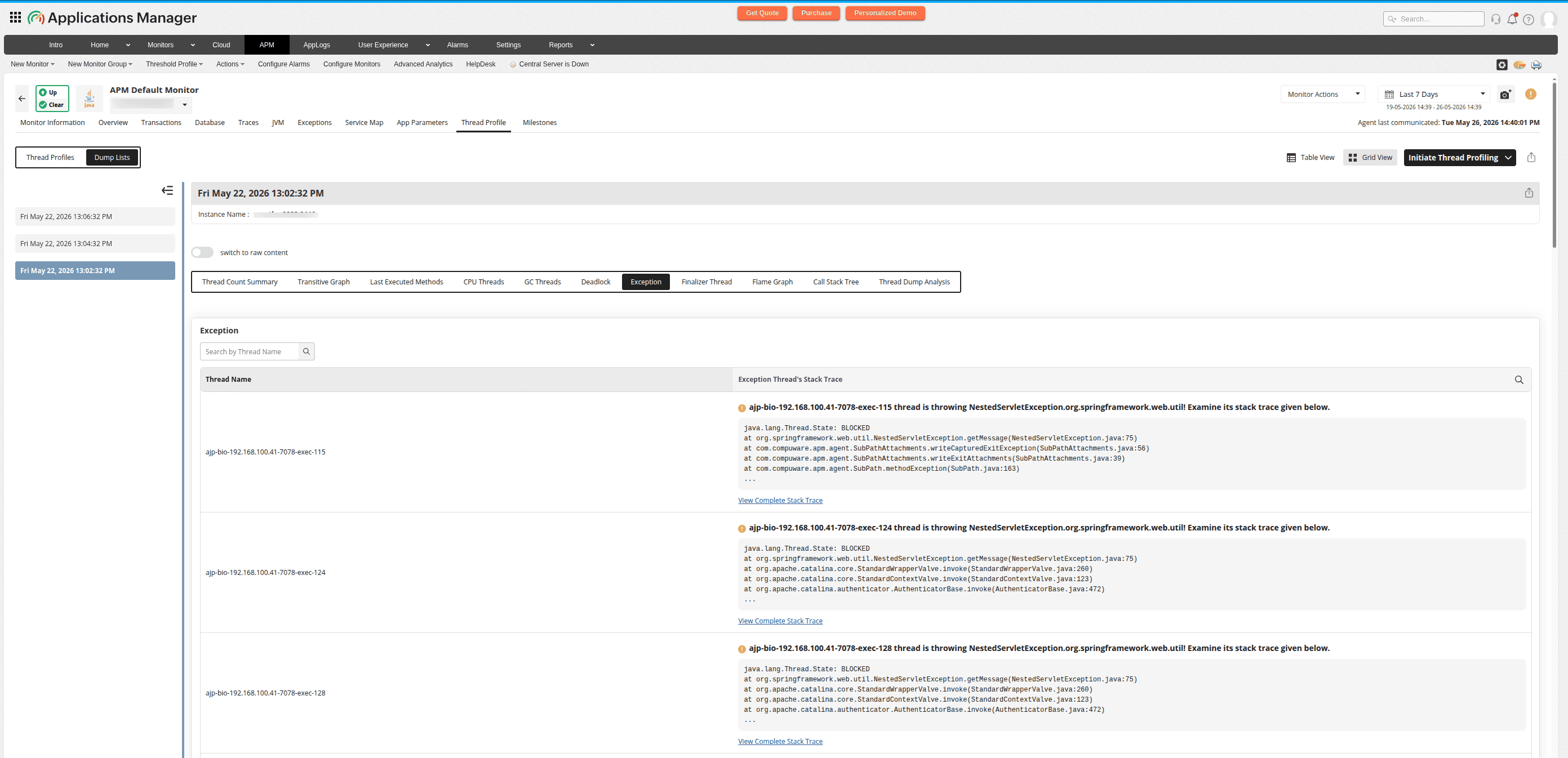Click the Purchase button
Screen dimensions: 1568x758
click(x=816, y=14)
